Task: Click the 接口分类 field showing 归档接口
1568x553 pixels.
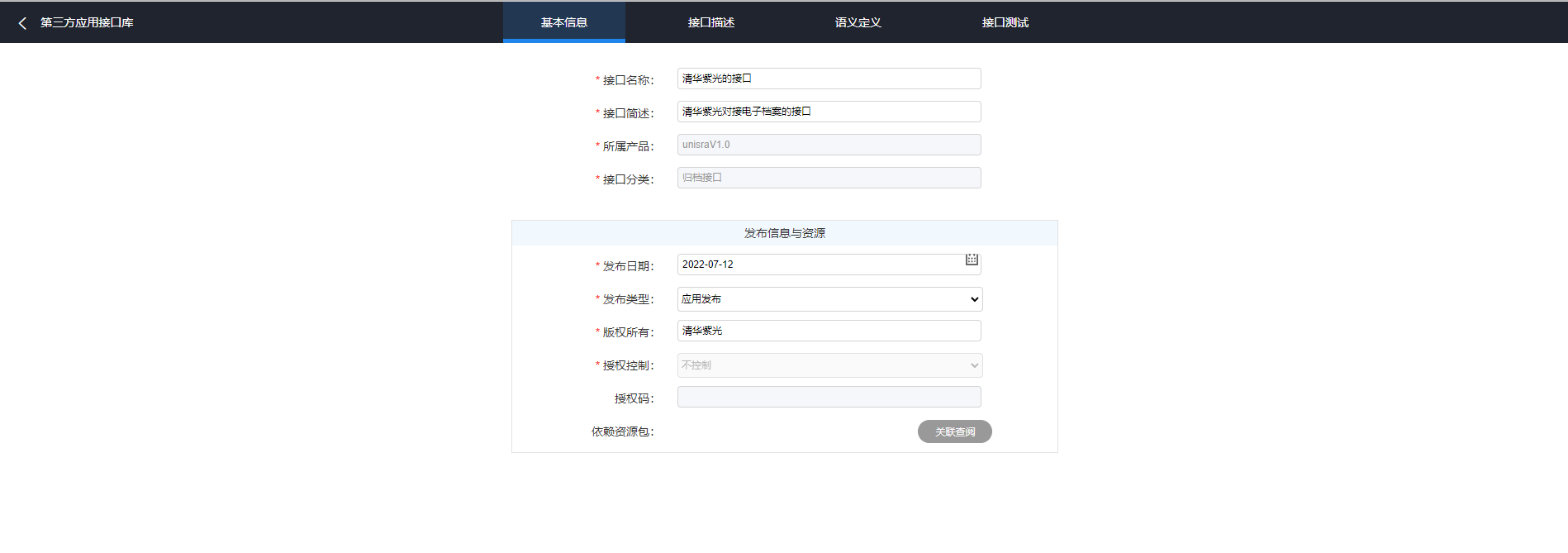Action: (x=829, y=178)
